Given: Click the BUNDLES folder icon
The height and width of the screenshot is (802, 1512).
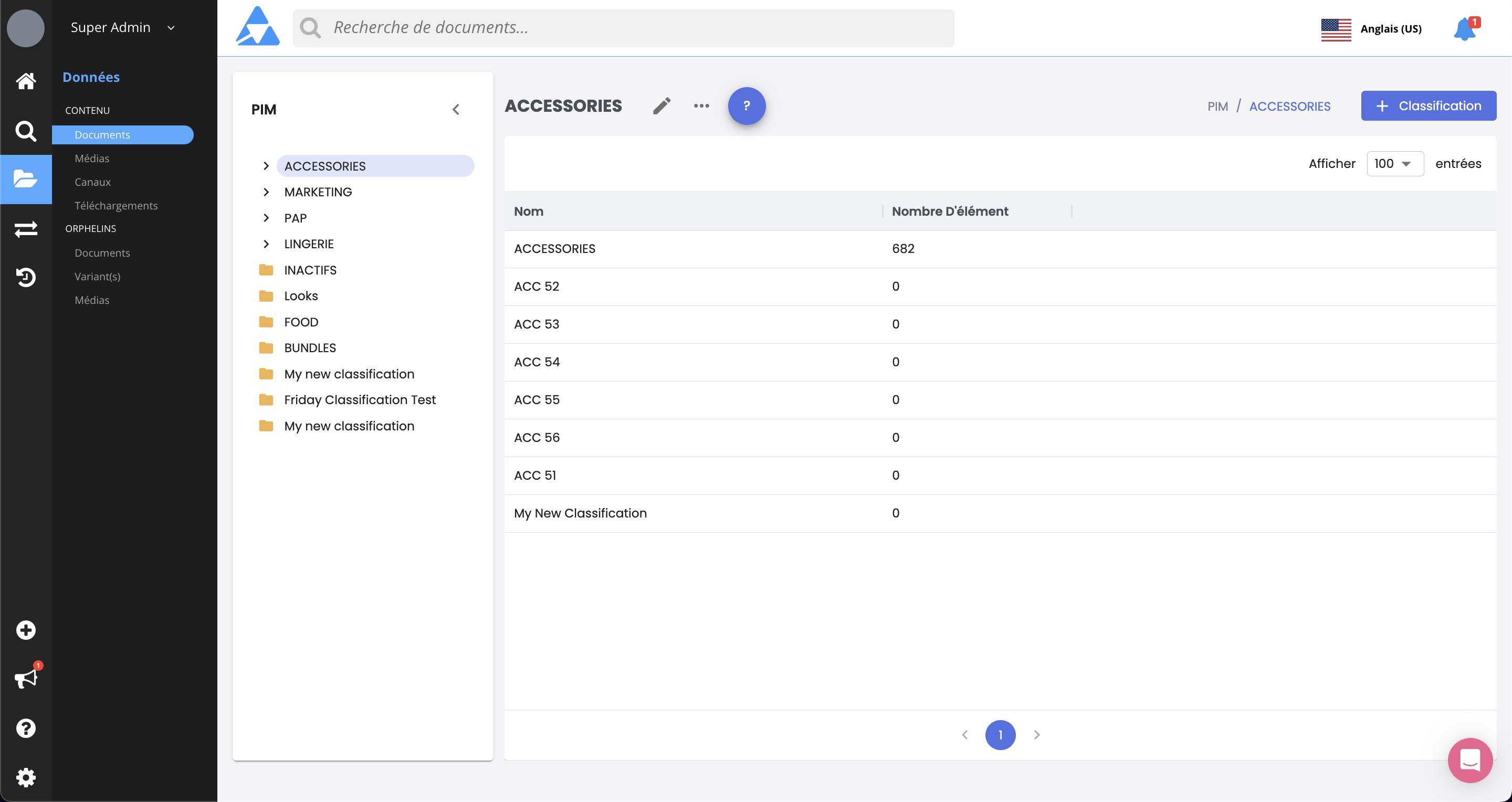Looking at the screenshot, I should coord(266,347).
